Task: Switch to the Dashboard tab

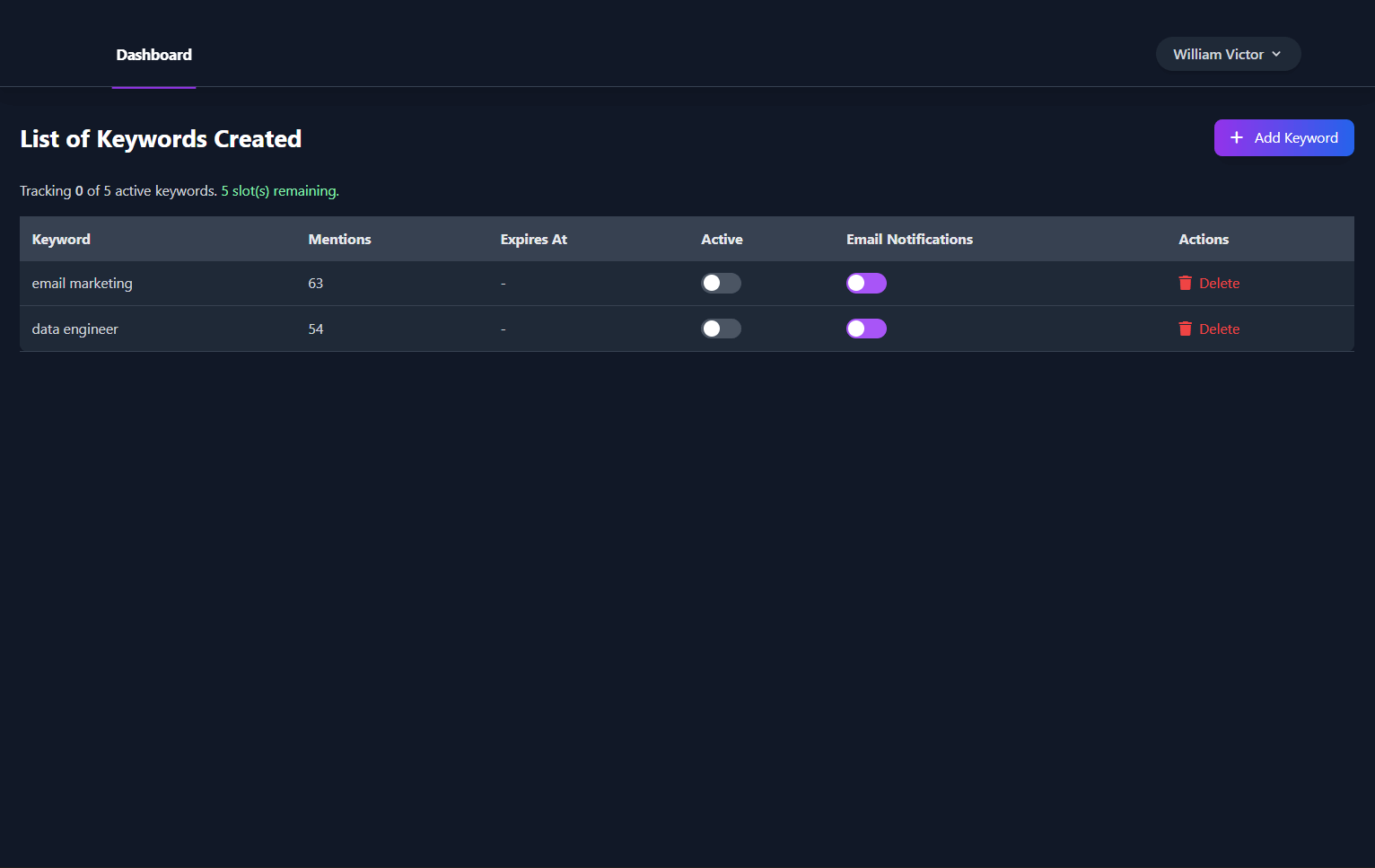Action: point(153,55)
